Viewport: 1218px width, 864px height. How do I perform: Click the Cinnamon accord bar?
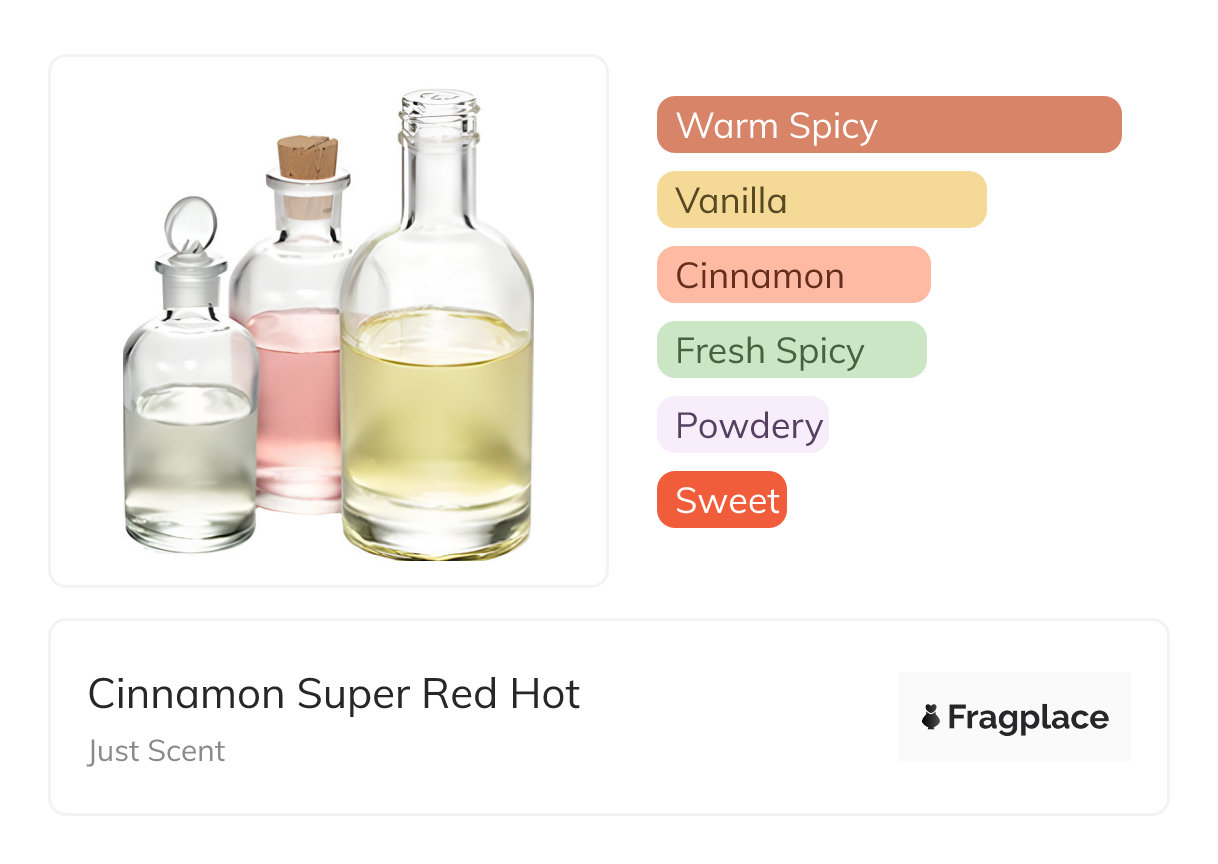pyautogui.click(x=793, y=275)
